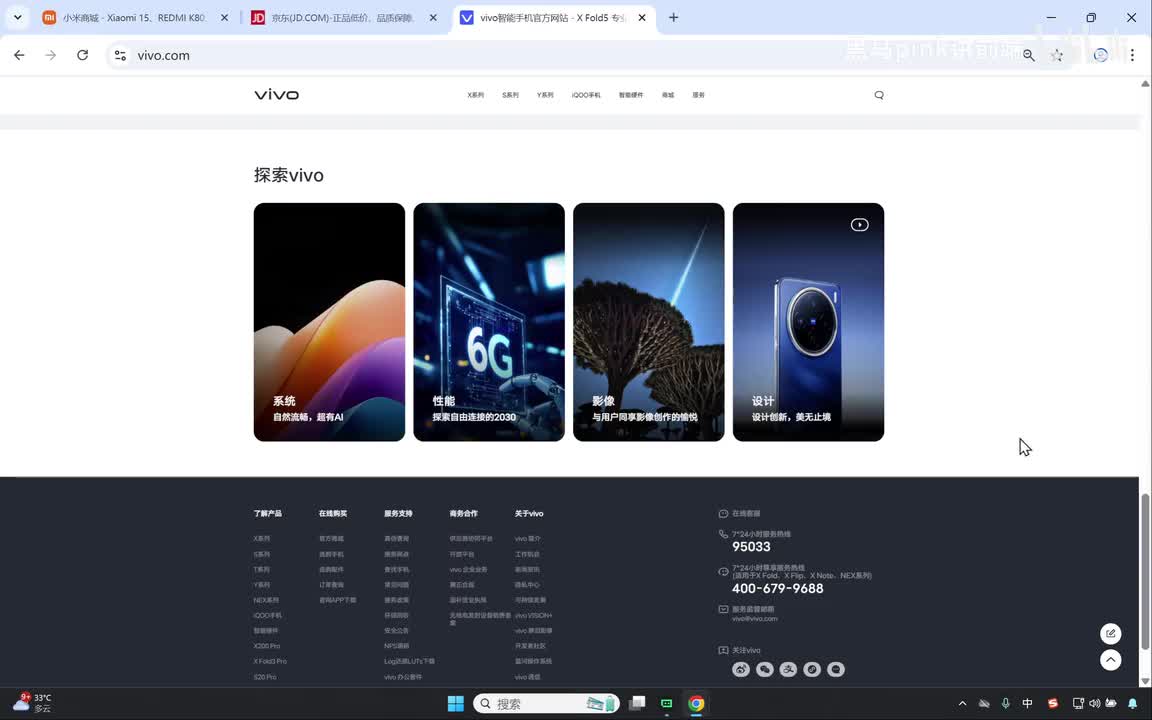Image resolution: width=1152 pixels, height=720 pixels.
Task: Open S系列 in the top navigation
Action: point(510,95)
